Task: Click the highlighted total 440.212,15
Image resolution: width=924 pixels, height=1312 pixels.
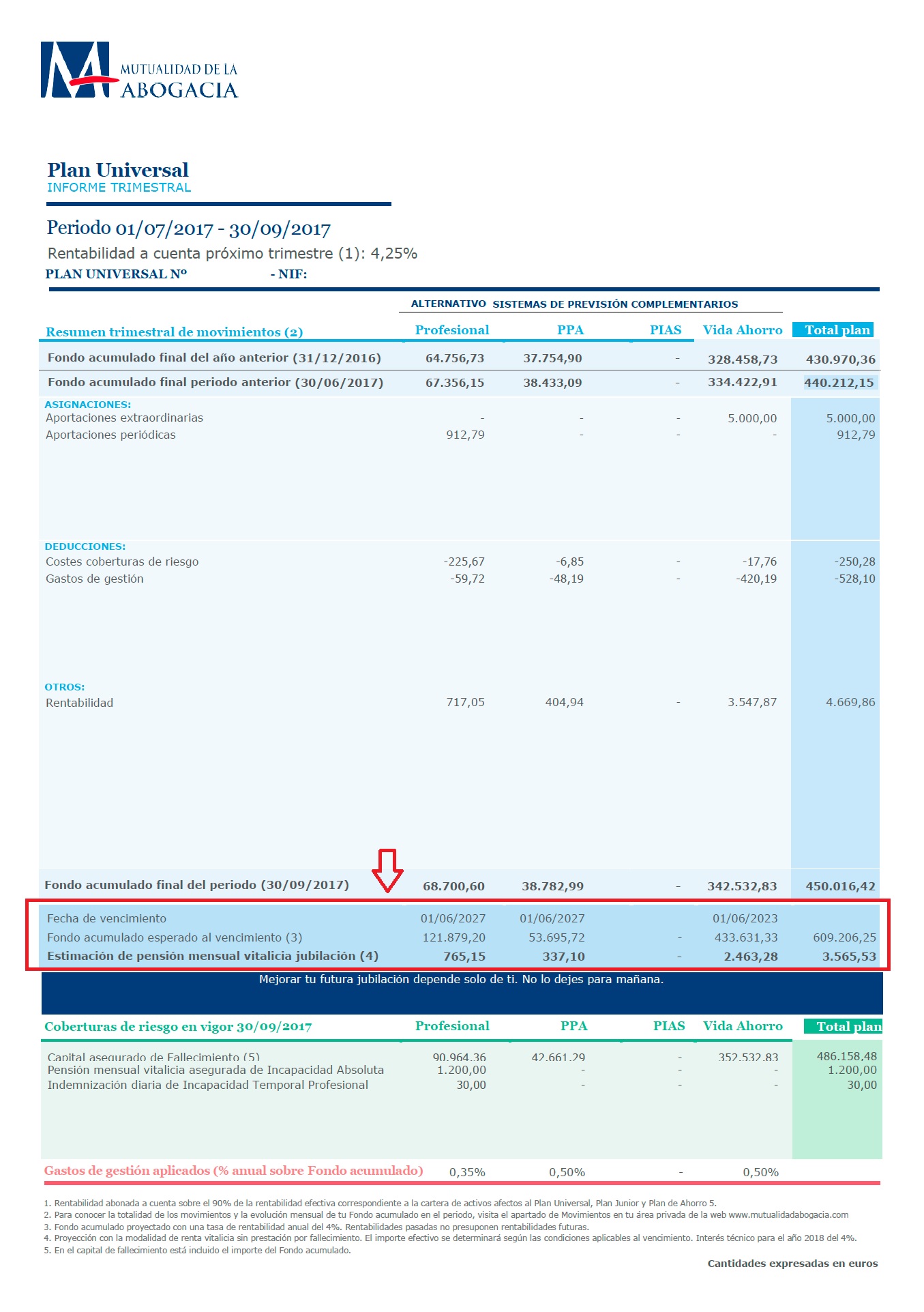Action: pos(839,383)
